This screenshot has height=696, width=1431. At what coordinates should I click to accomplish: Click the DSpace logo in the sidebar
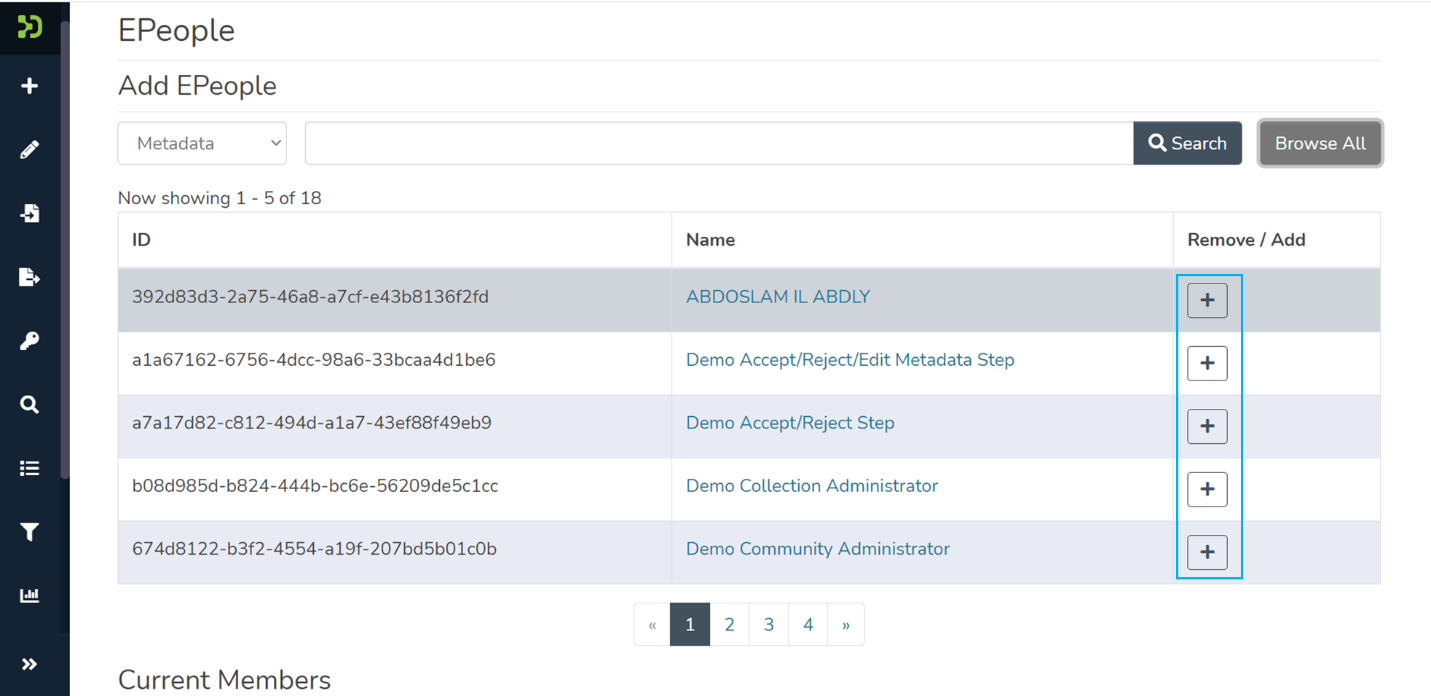tap(30, 27)
